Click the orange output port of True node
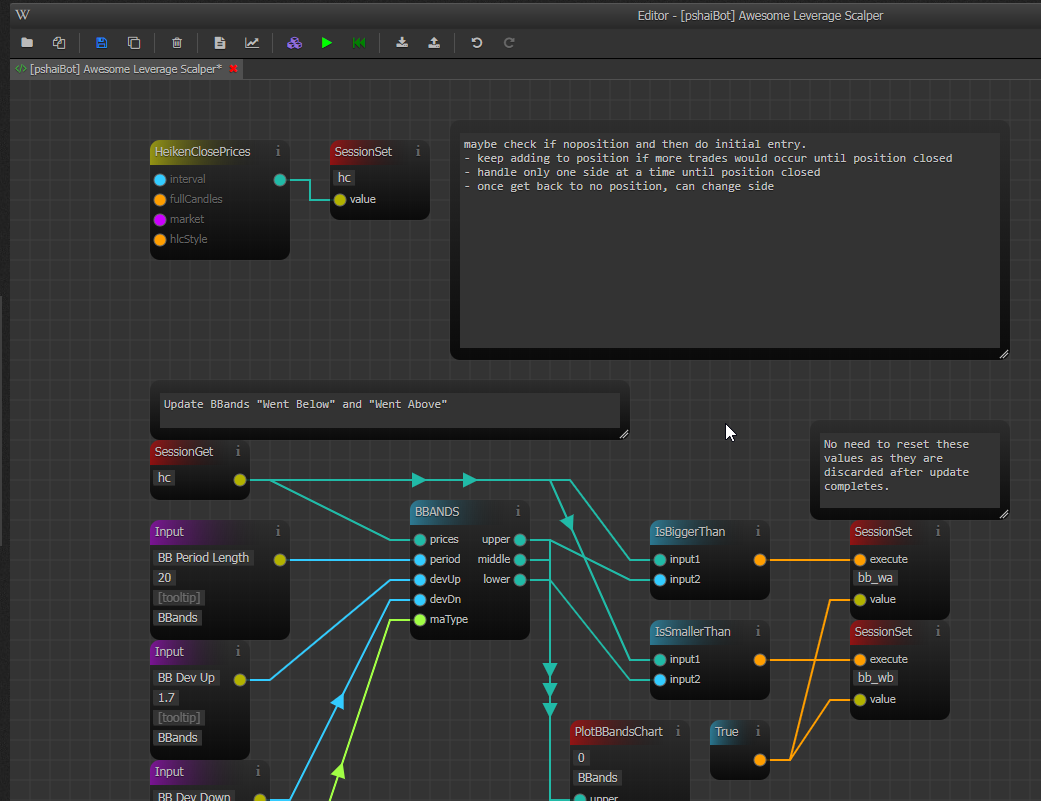Screen dimensions: 1041x801 [760, 759]
